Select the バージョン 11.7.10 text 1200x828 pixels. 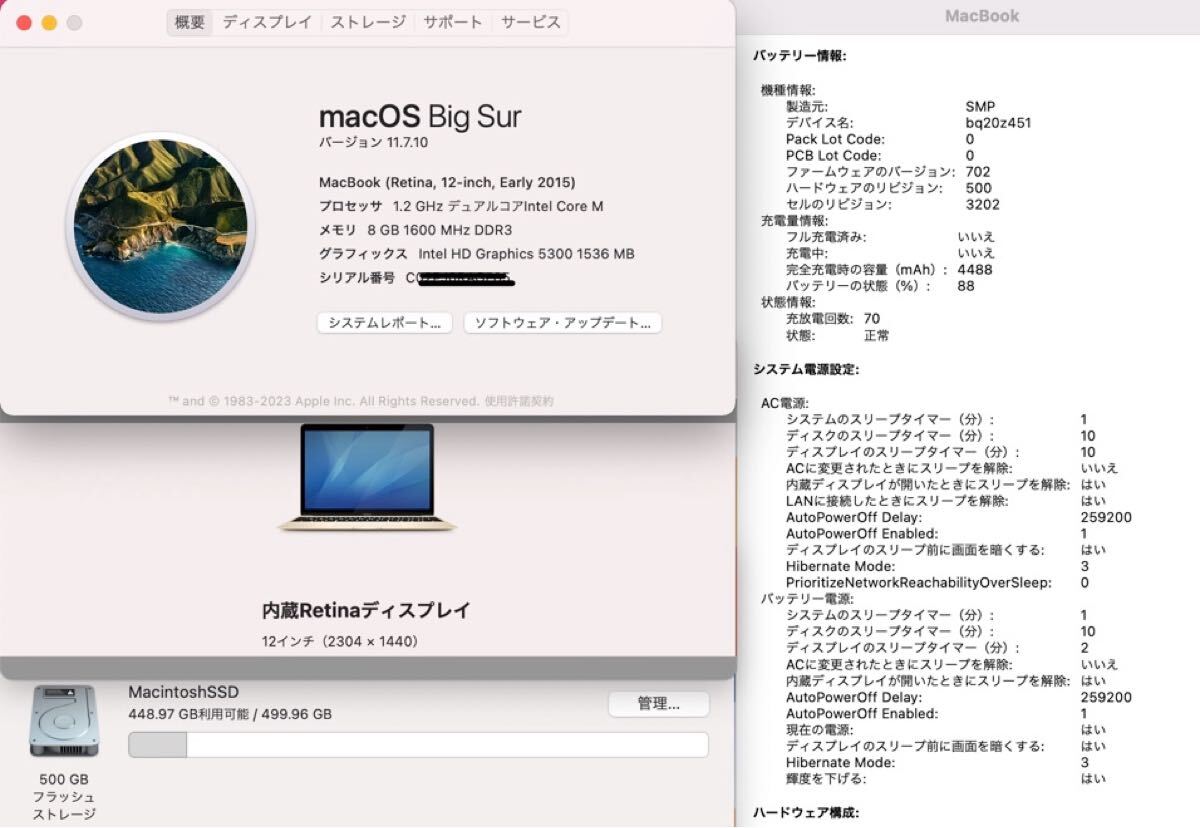374,143
